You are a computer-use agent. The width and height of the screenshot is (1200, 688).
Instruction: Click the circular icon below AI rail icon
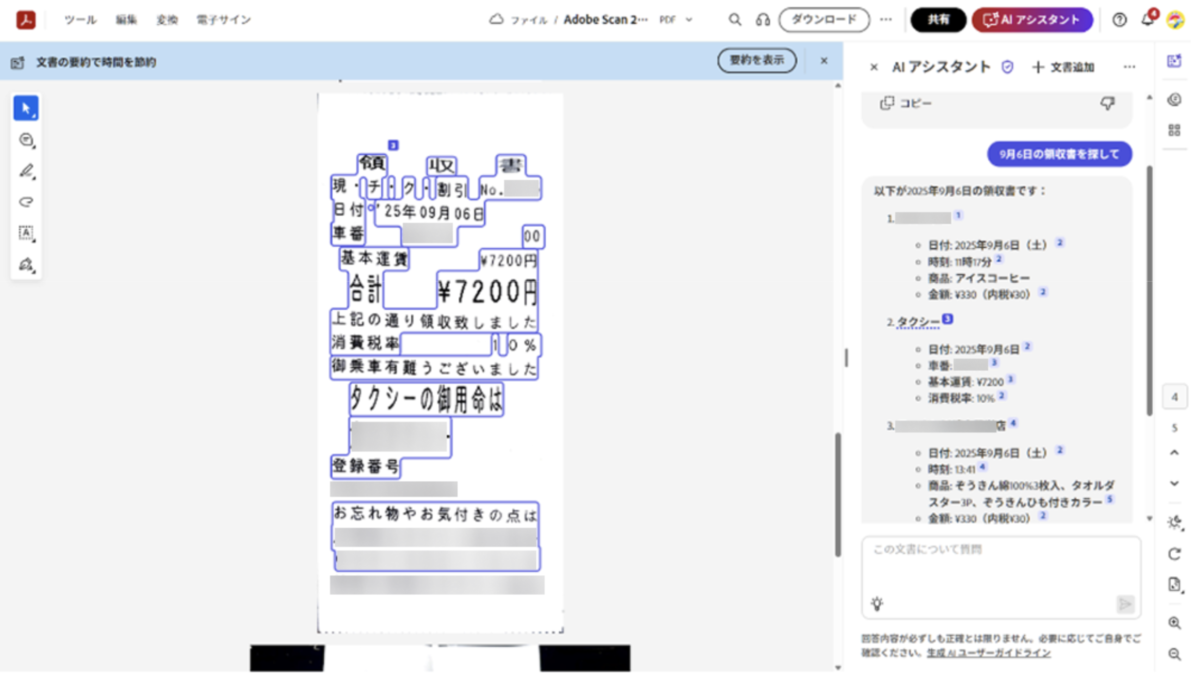pos(1175,99)
